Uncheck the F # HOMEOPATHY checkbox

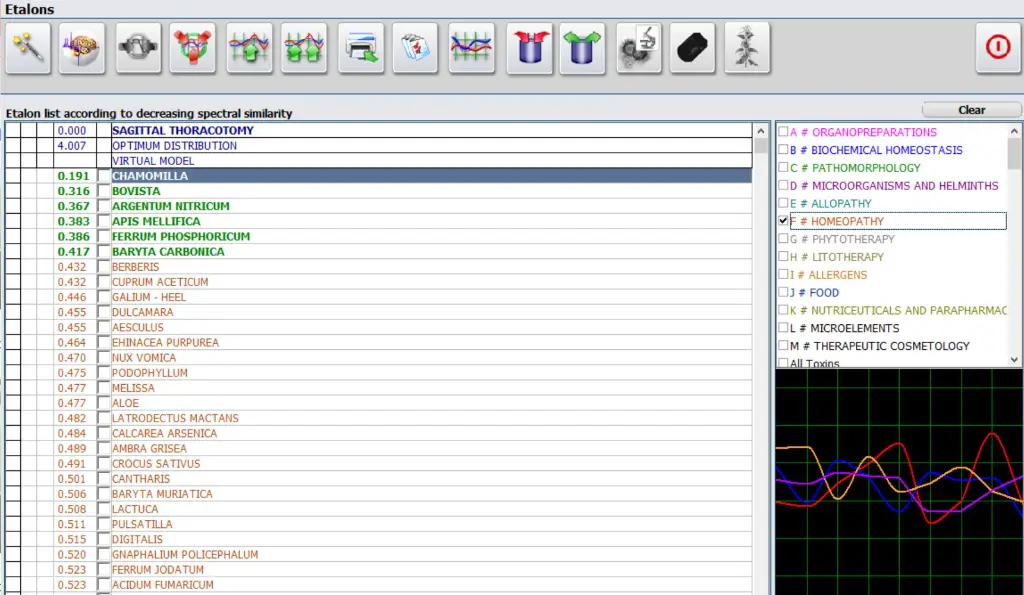click(784, 221)
